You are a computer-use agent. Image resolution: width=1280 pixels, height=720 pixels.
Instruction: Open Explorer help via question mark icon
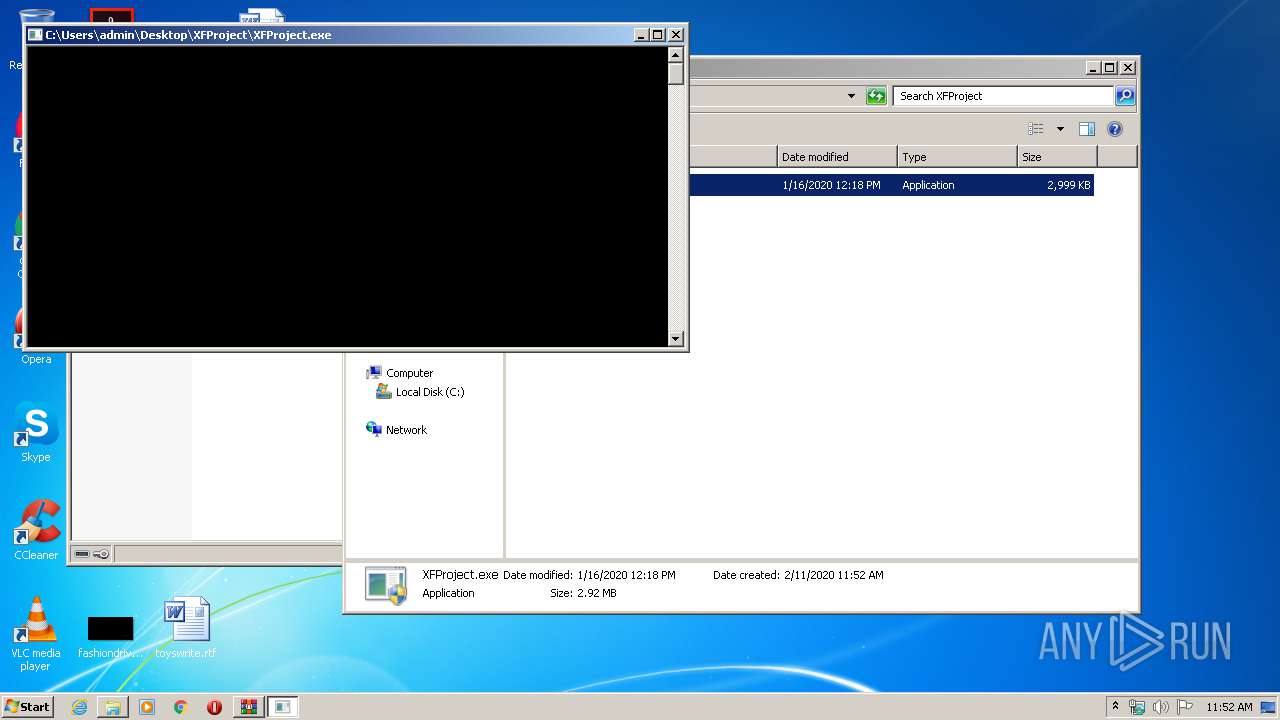[1115, 129]
